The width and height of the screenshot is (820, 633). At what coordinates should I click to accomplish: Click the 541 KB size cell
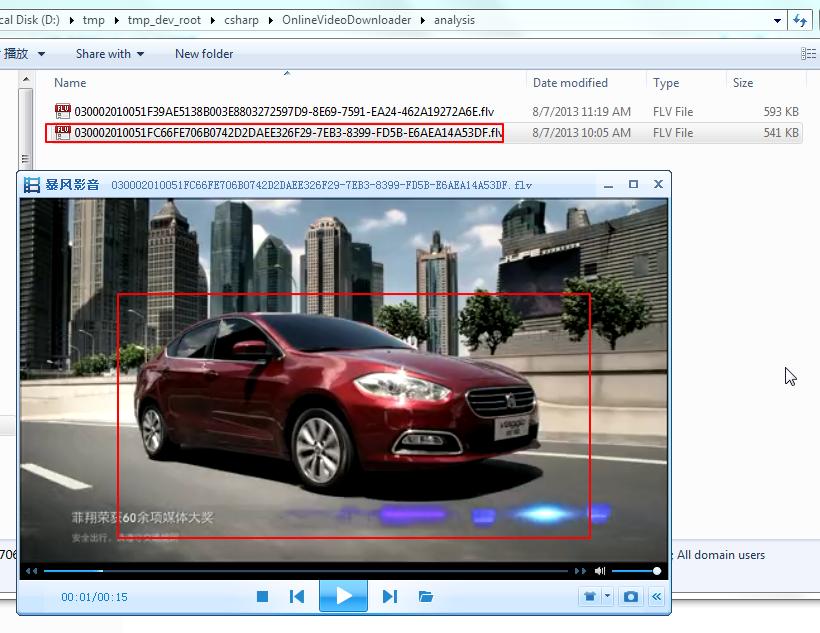781,133
